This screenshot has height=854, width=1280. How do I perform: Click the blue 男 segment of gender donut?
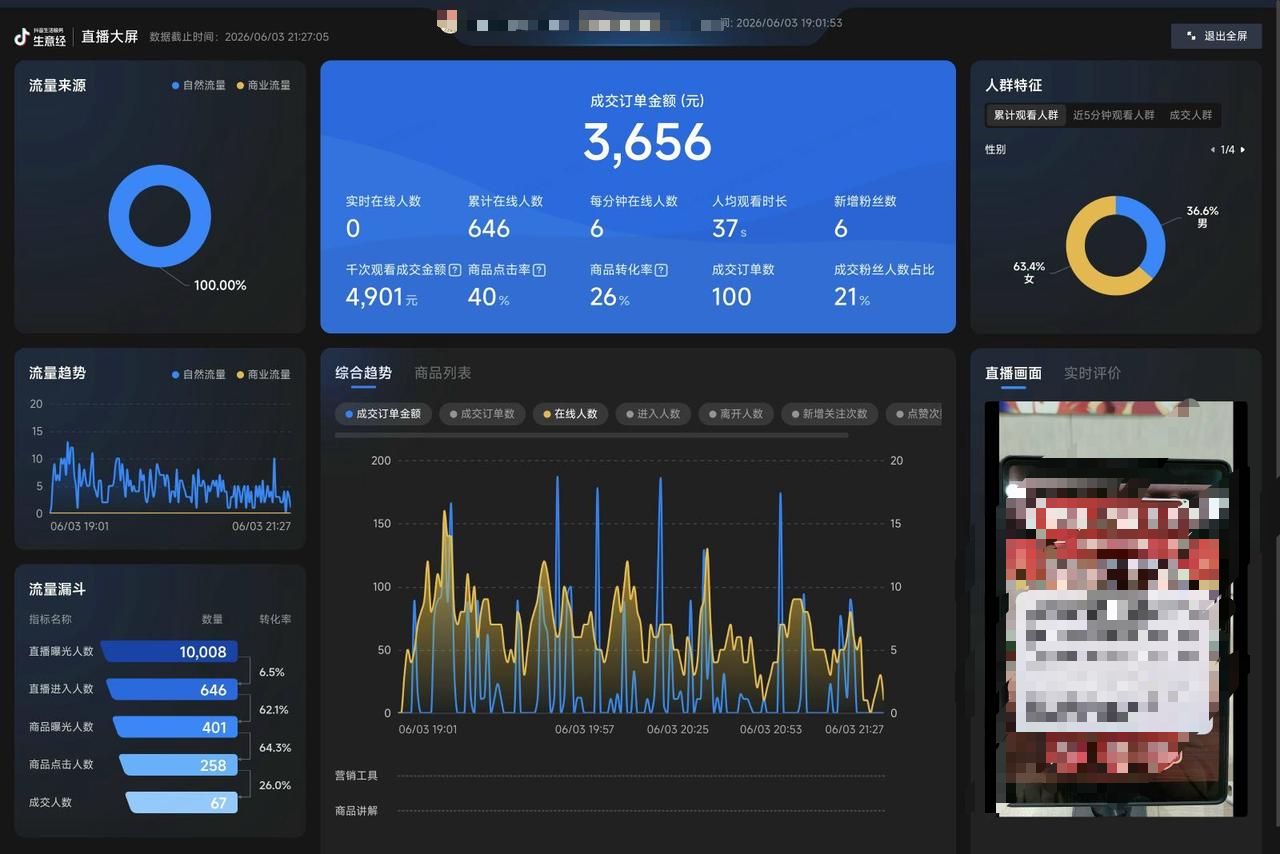pyautogui.click(x=1153, y=230)
